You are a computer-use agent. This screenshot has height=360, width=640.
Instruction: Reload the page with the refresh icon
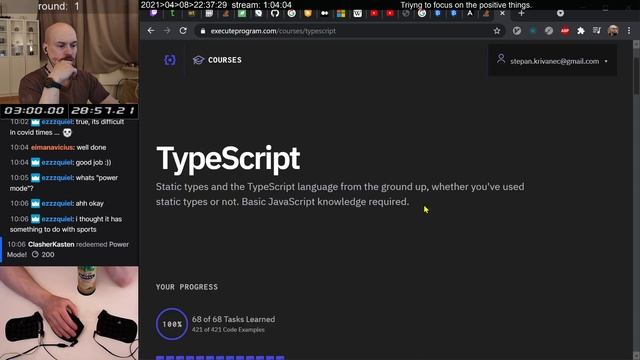pos(183,31)
